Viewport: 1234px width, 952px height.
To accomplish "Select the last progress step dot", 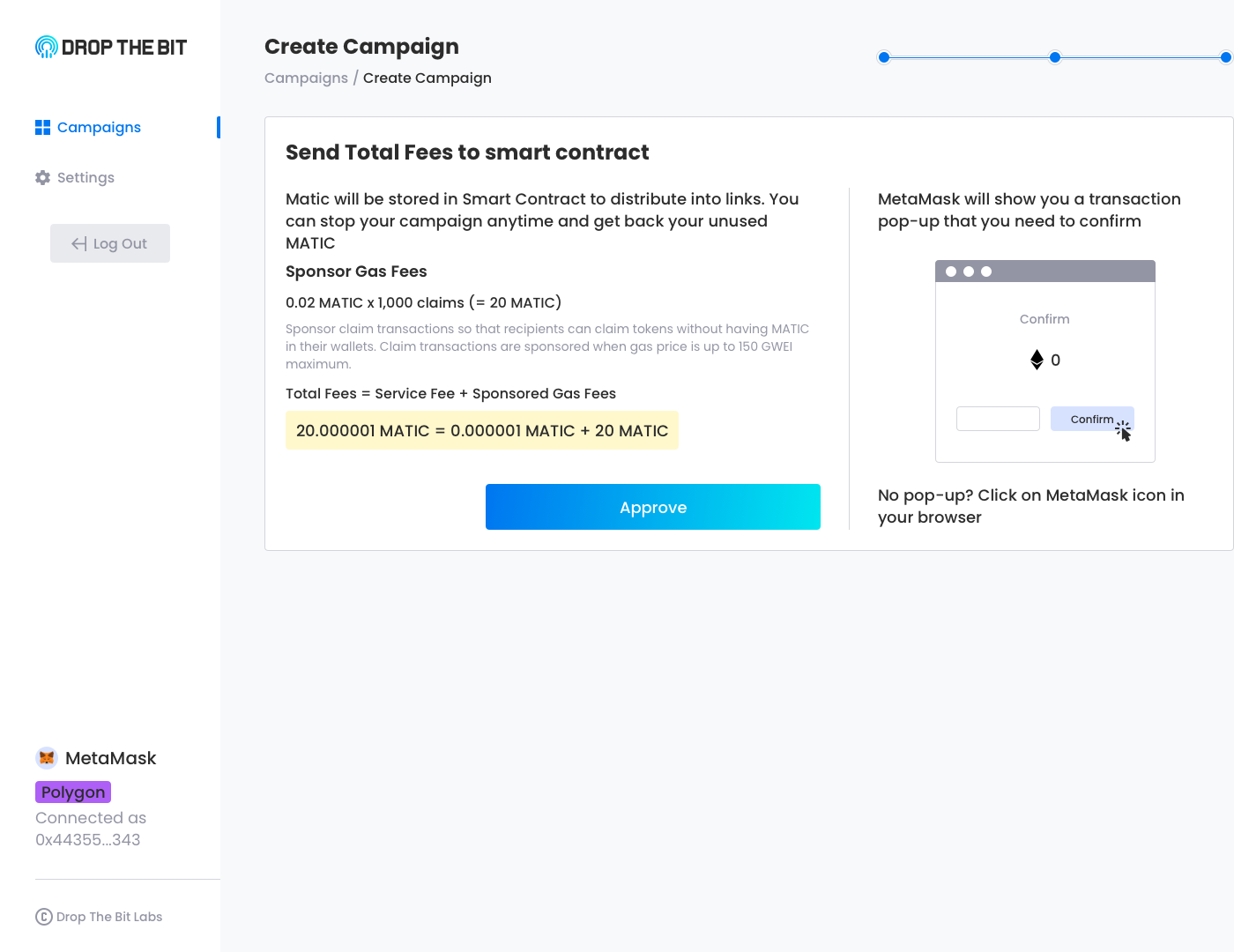I will [1225, 57].
